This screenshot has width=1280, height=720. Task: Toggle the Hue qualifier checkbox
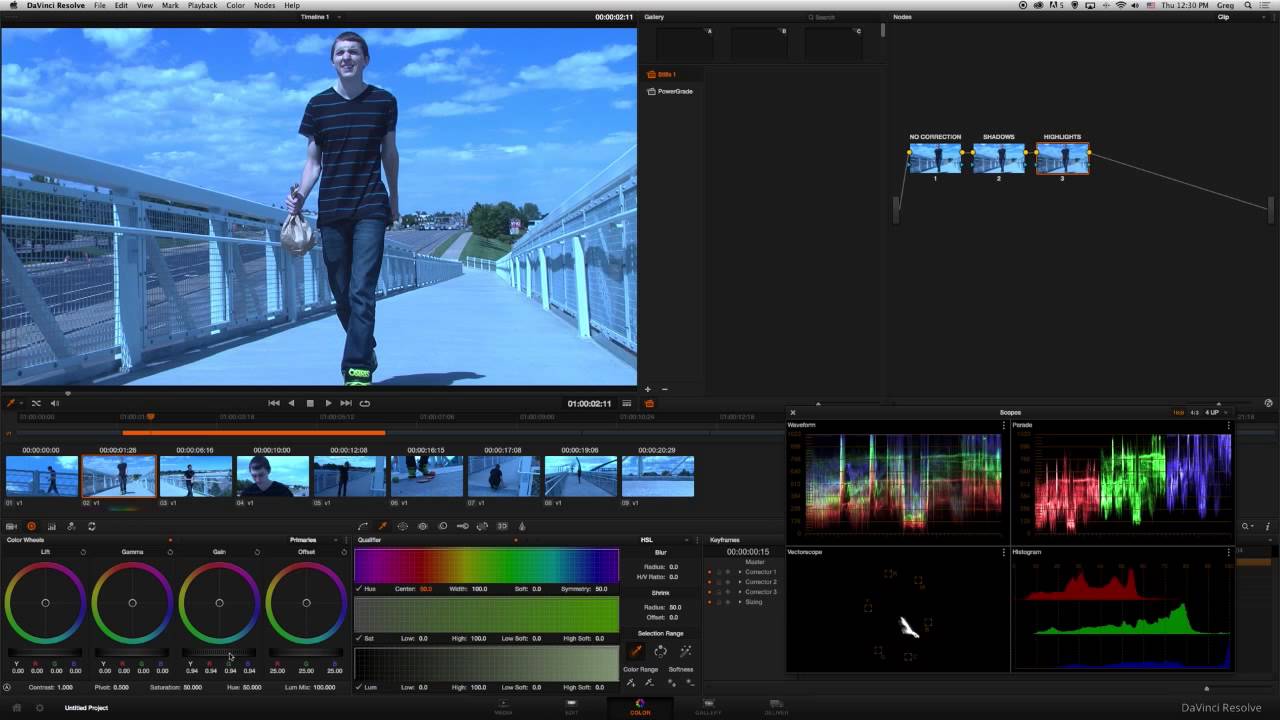tap(359, 589)
